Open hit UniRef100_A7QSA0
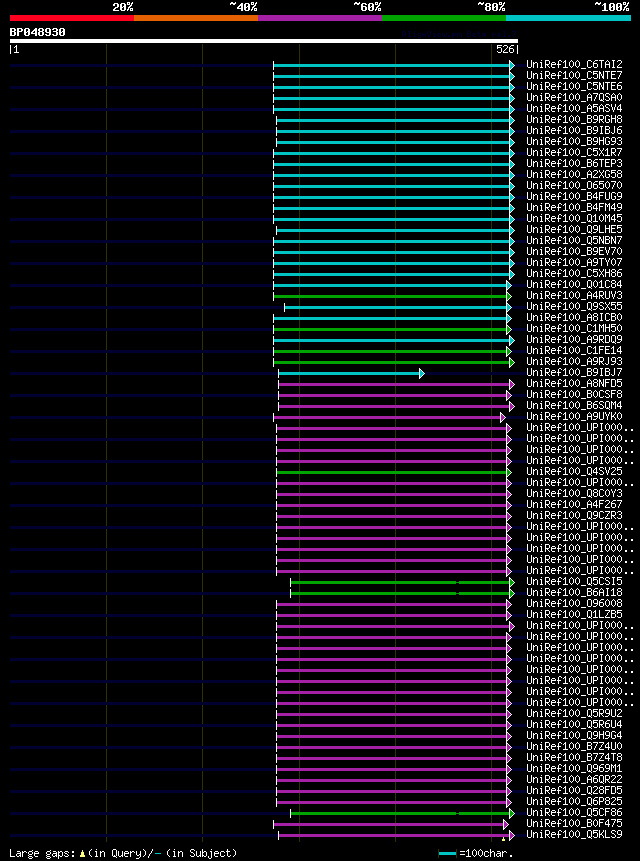This screenshot has width=640, height=861. point(574,98)
